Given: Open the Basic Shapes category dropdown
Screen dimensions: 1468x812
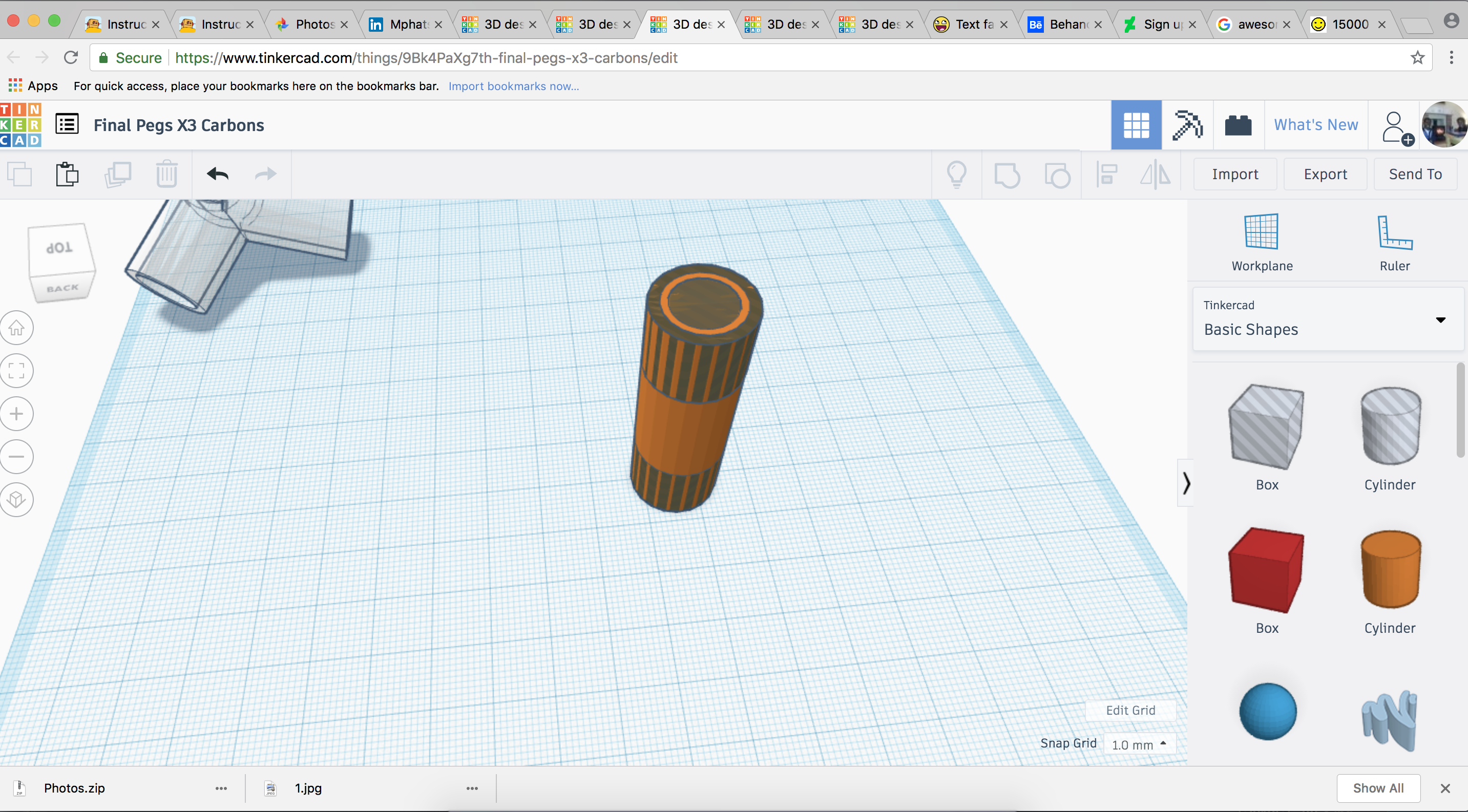Looking at the screenshot, I should pos(1327,319).
